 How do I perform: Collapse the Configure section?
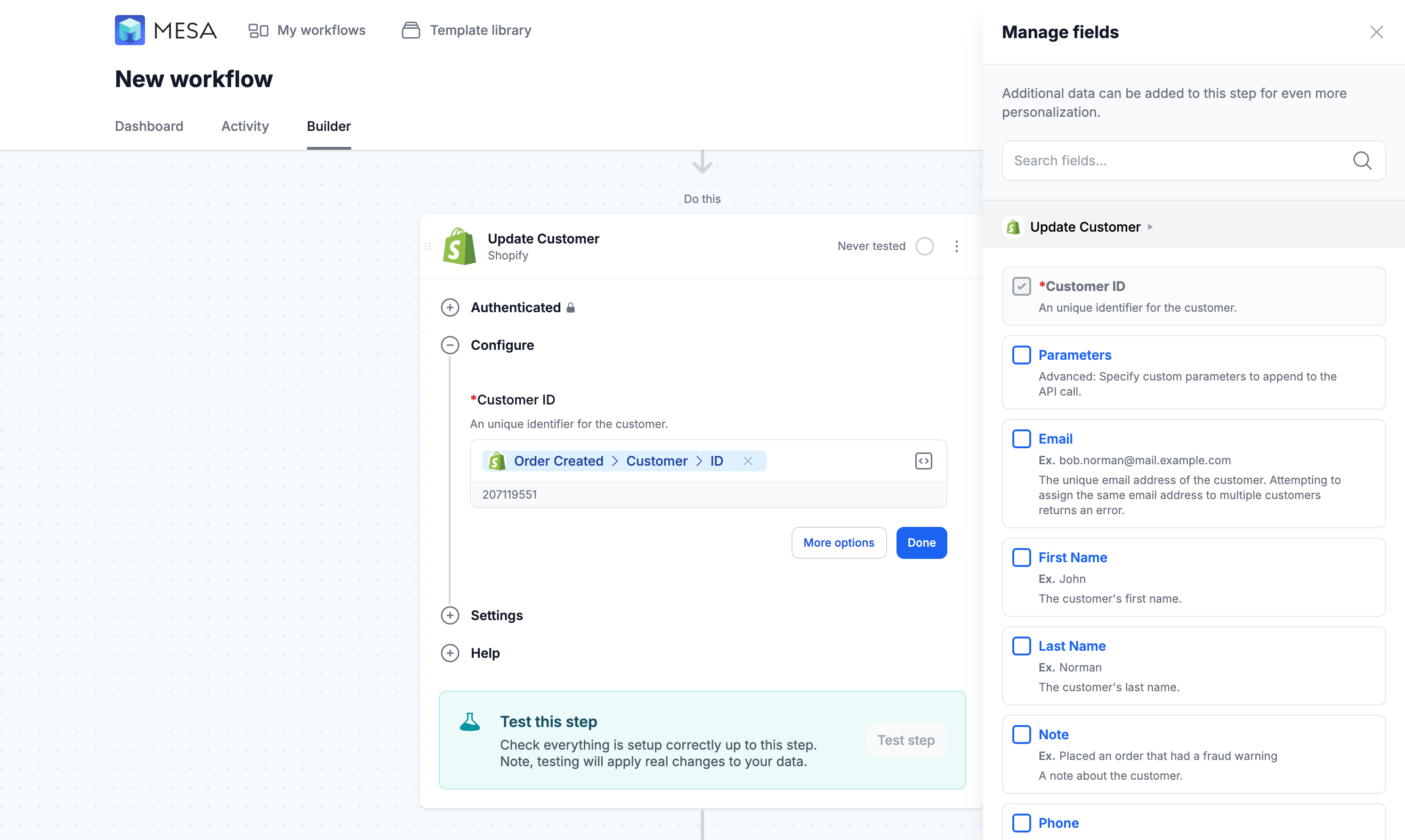tap(450, 345)
